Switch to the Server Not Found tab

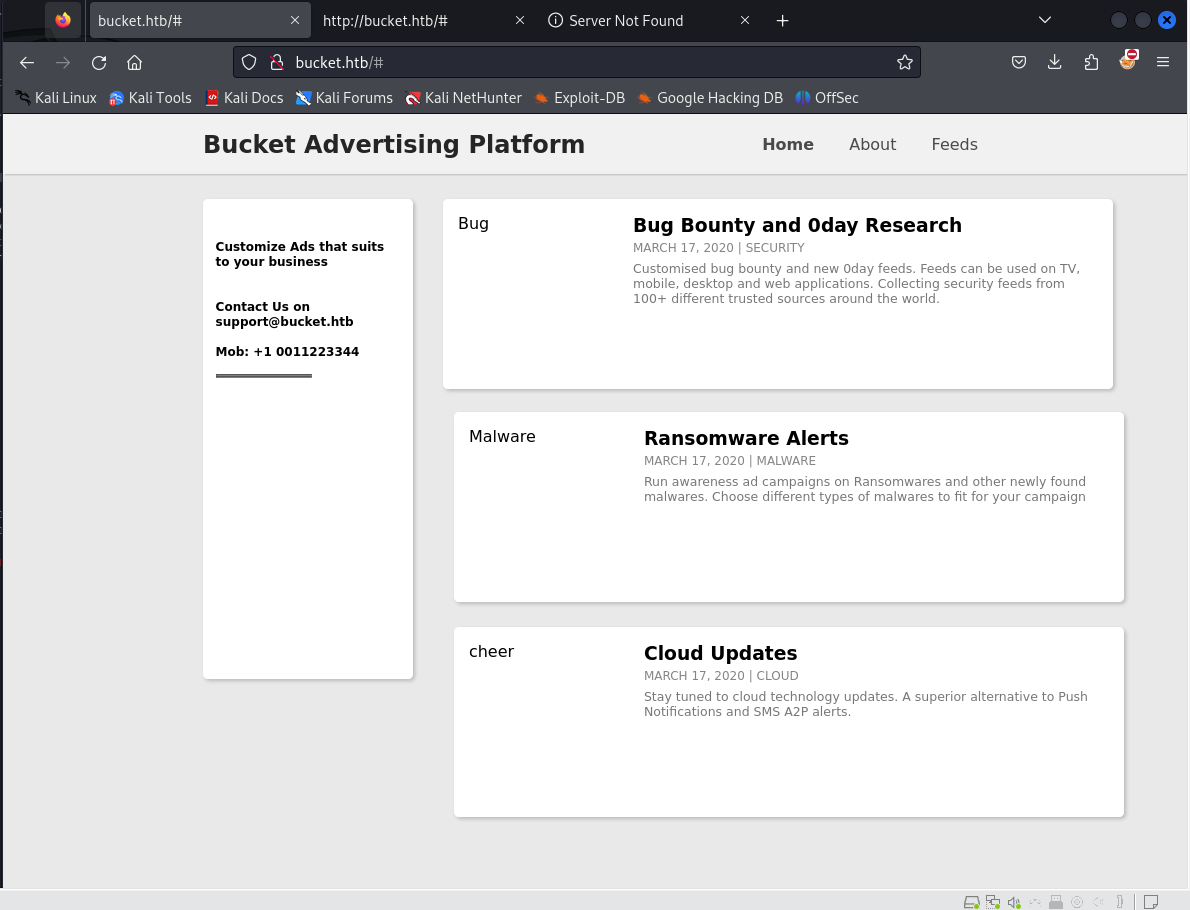649,20
